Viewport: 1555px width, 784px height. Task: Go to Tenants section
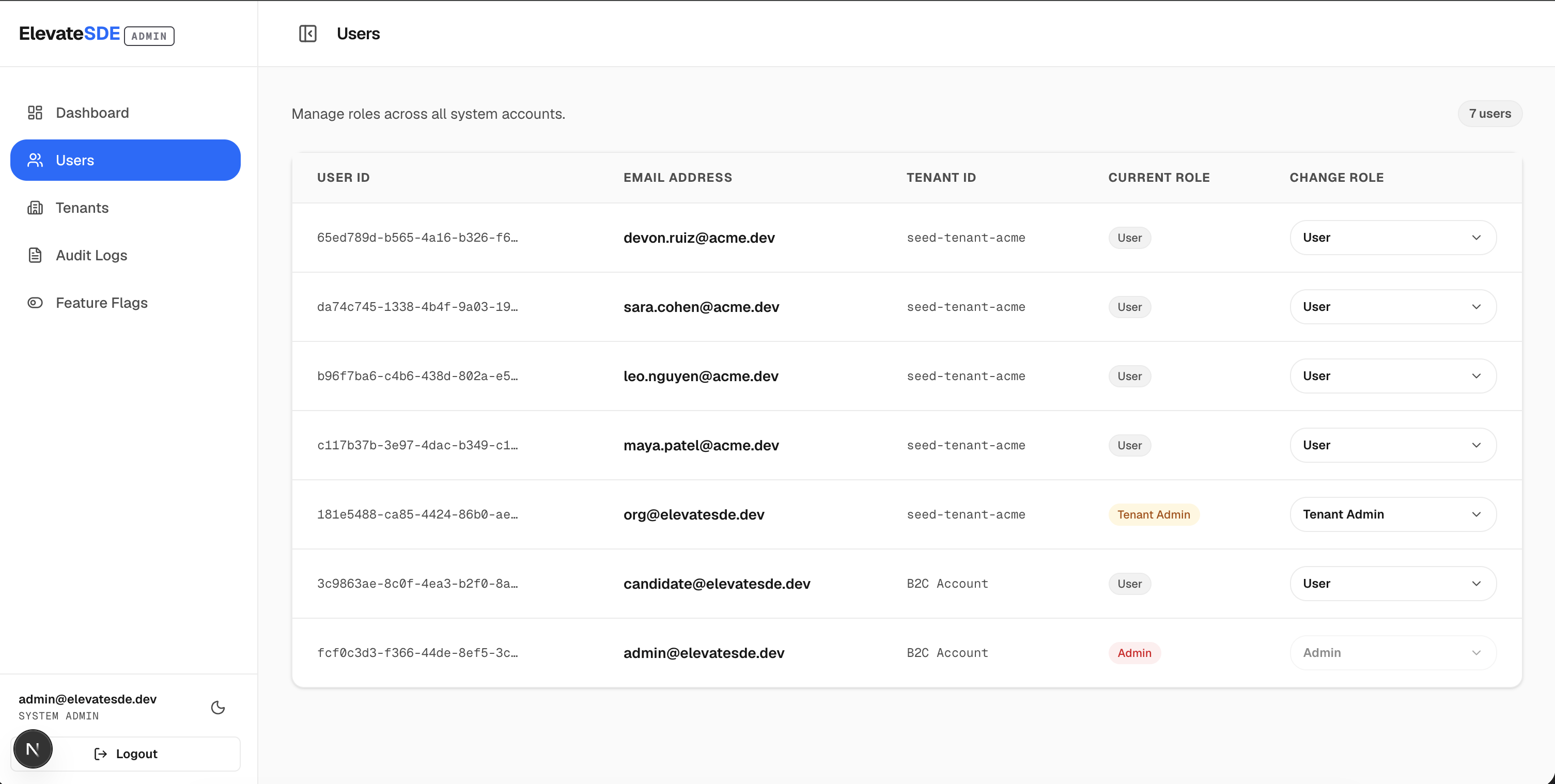tap(126, 208)
